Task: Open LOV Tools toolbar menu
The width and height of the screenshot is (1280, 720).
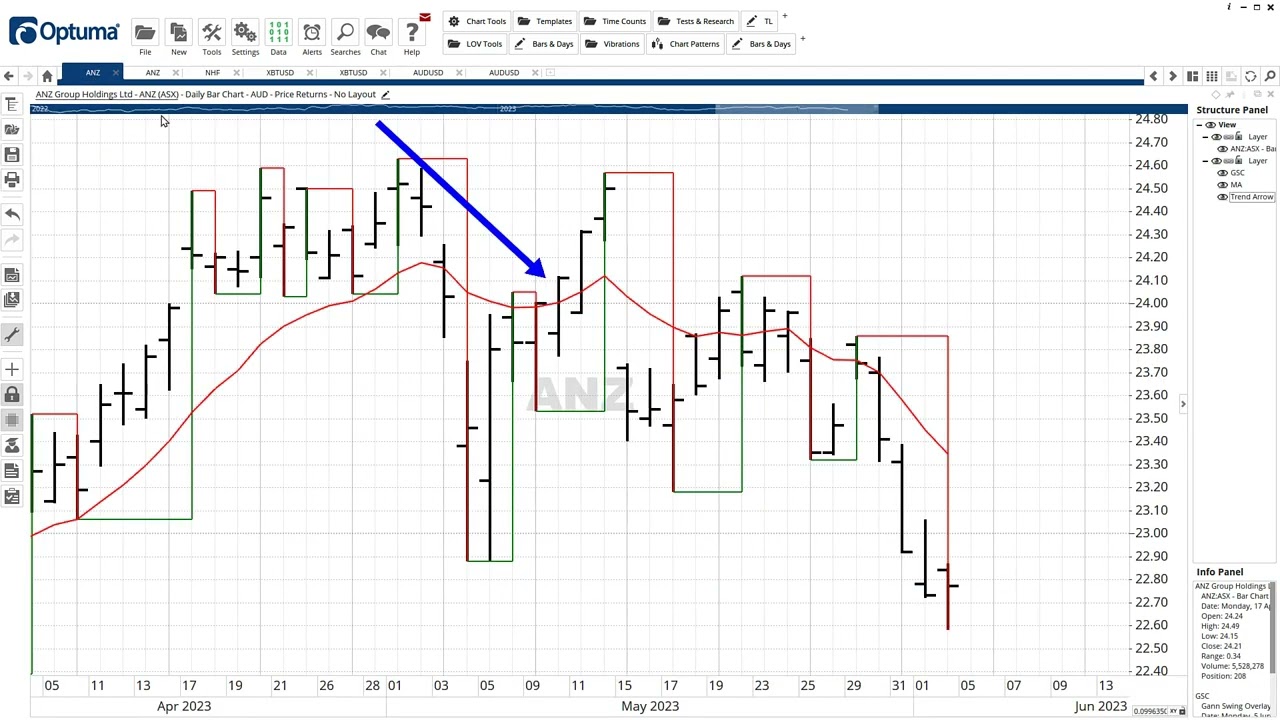Action: click(475, 44)
